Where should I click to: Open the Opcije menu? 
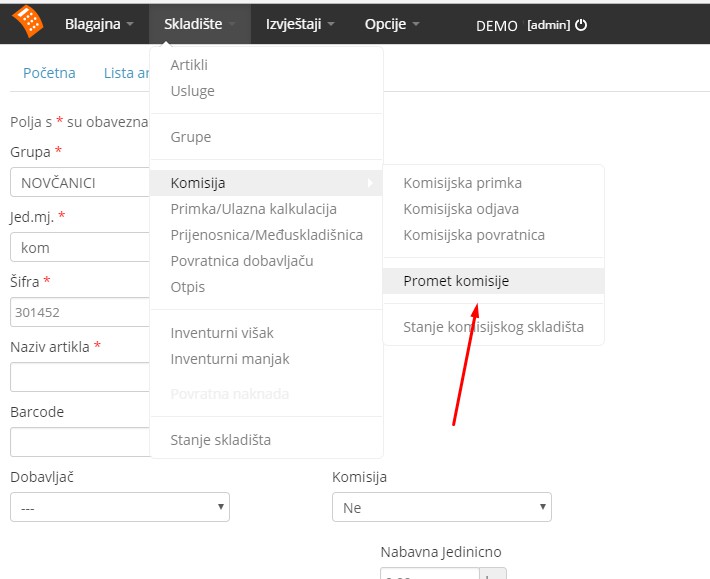[x=392, y=24]
